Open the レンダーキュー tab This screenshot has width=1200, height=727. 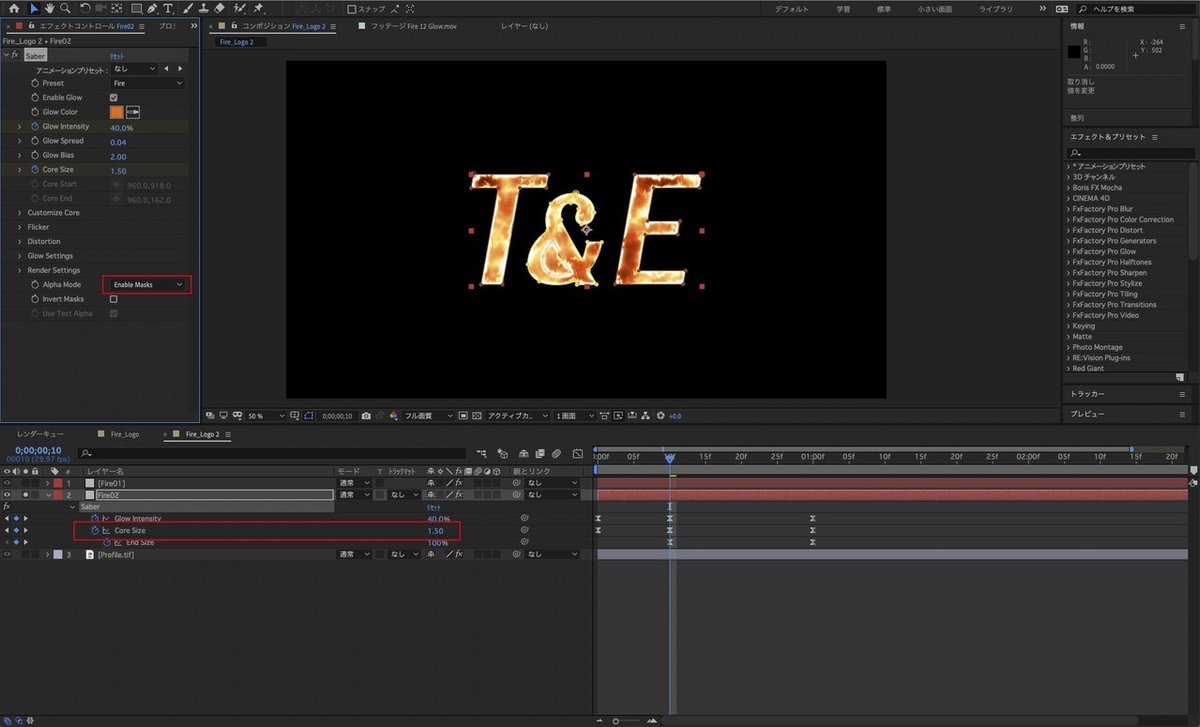tap(40, 435)
